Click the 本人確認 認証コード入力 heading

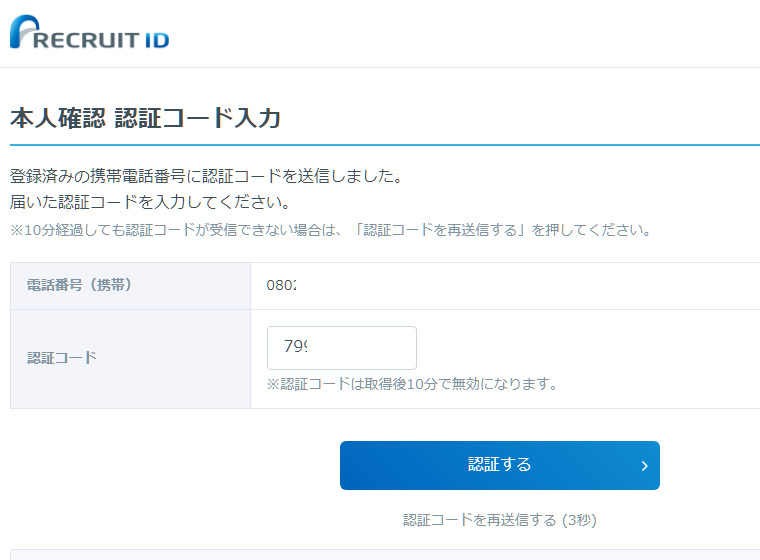pyautogui.click(x=145, y=118)
